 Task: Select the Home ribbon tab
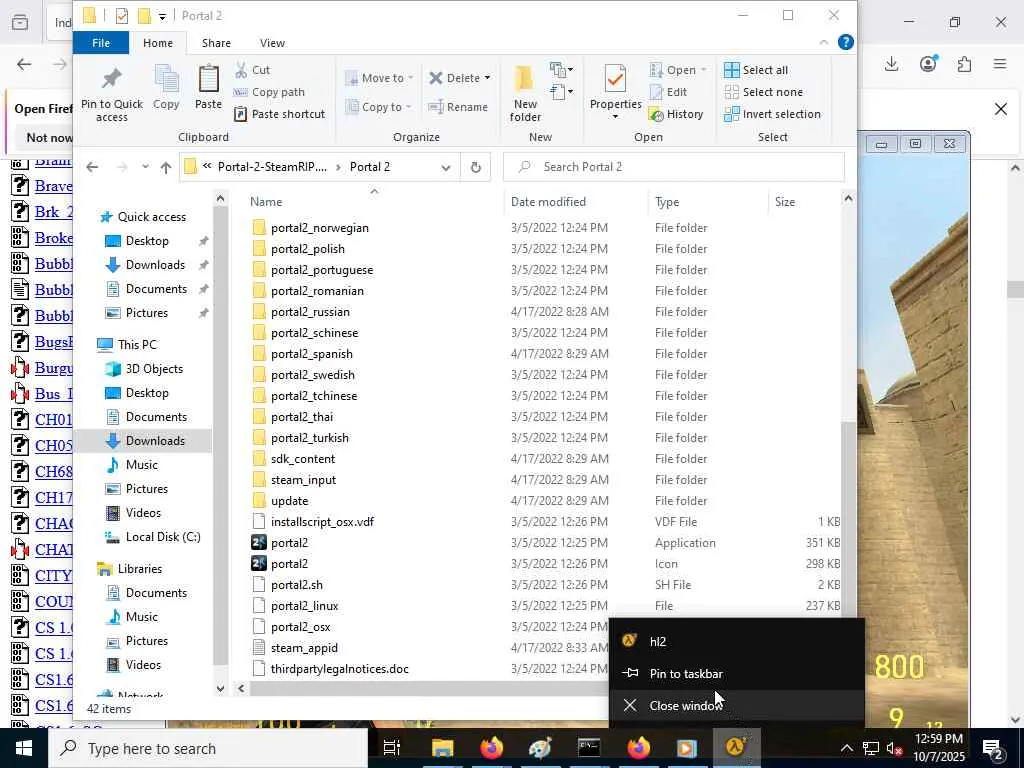(x=158, y=43)
